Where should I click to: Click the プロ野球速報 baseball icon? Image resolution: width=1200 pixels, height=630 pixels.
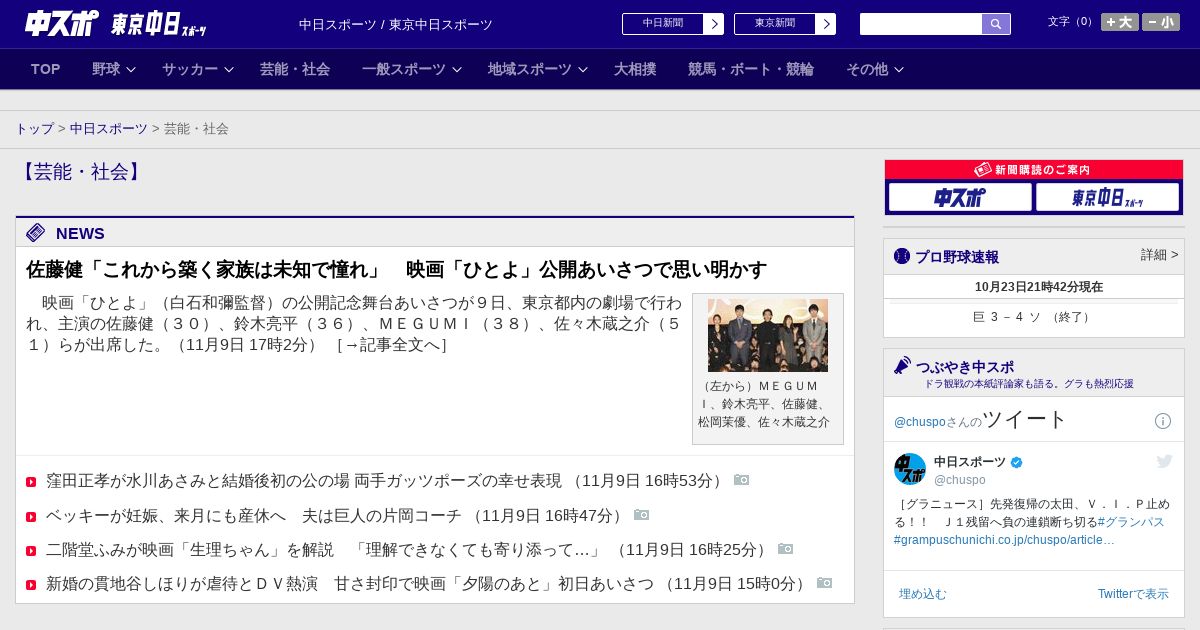(902, 256)
